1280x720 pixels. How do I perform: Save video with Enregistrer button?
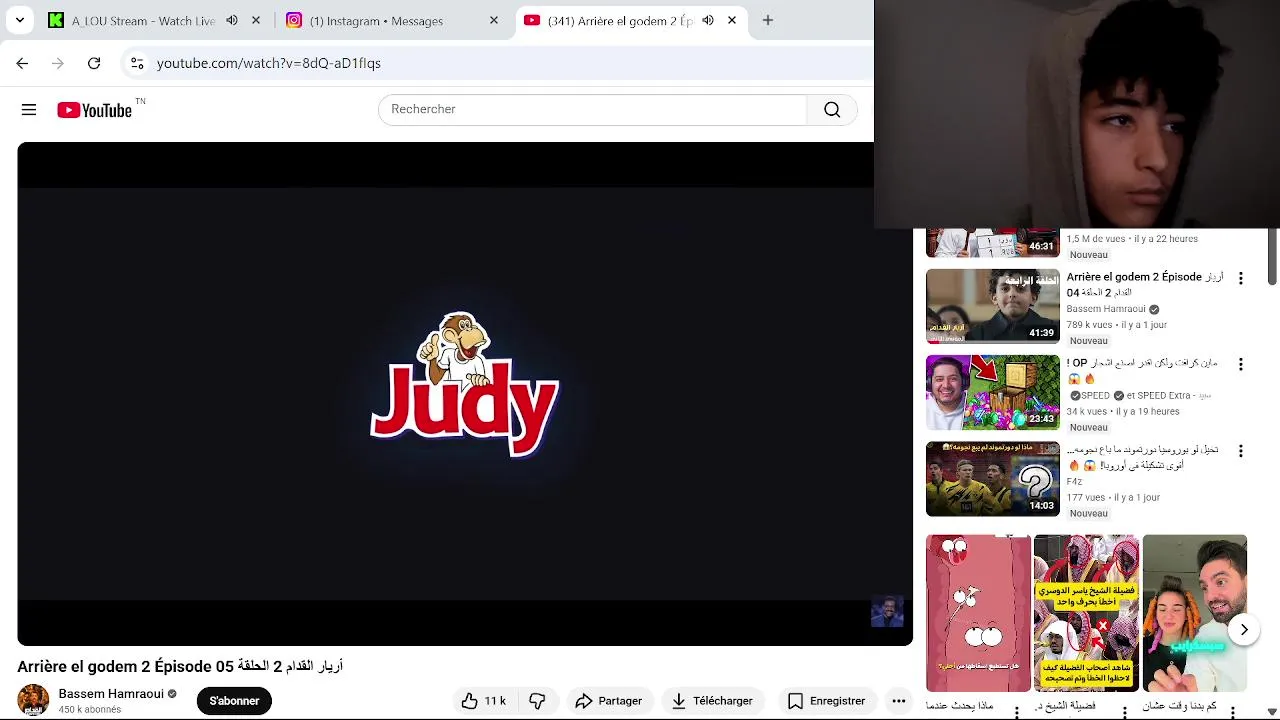tap(826, 701)
